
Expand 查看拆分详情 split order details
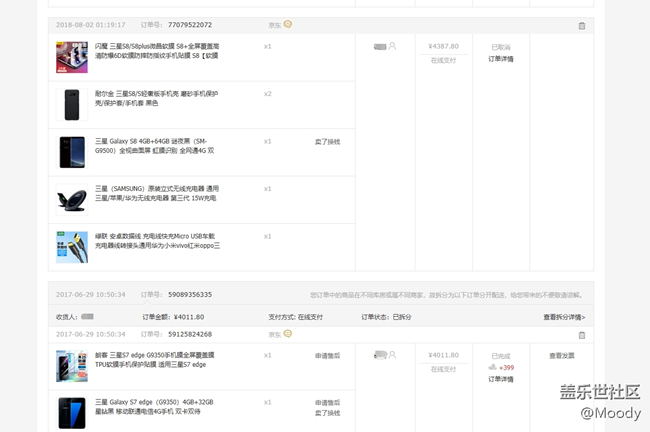564,317
